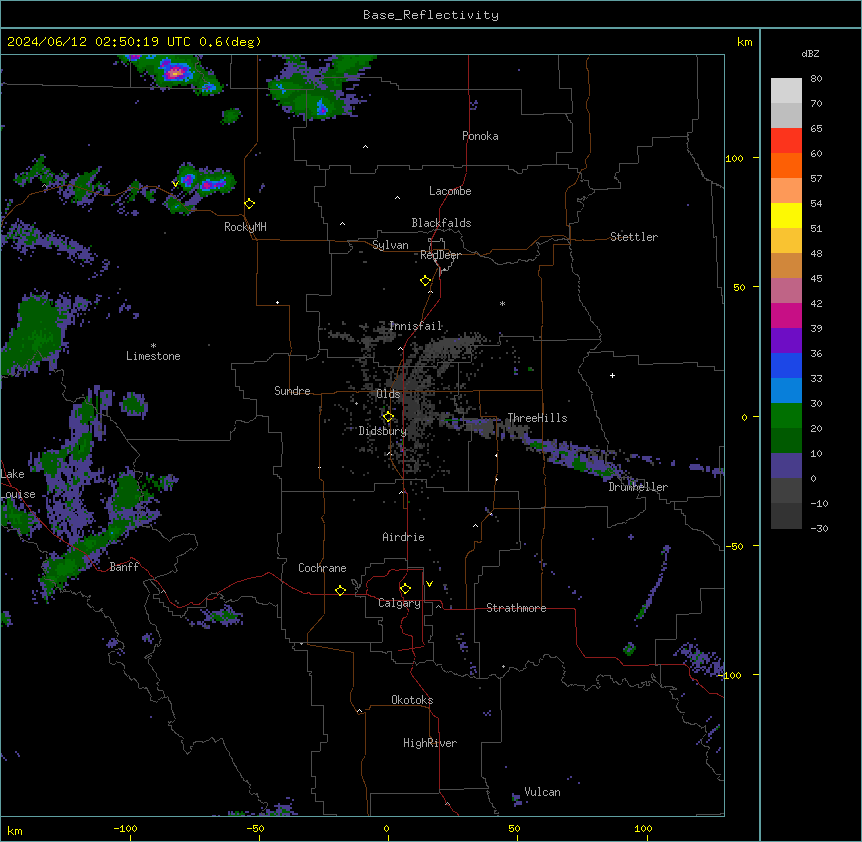
Task: Select the RedDeer city label
Action: coord(440,255)
